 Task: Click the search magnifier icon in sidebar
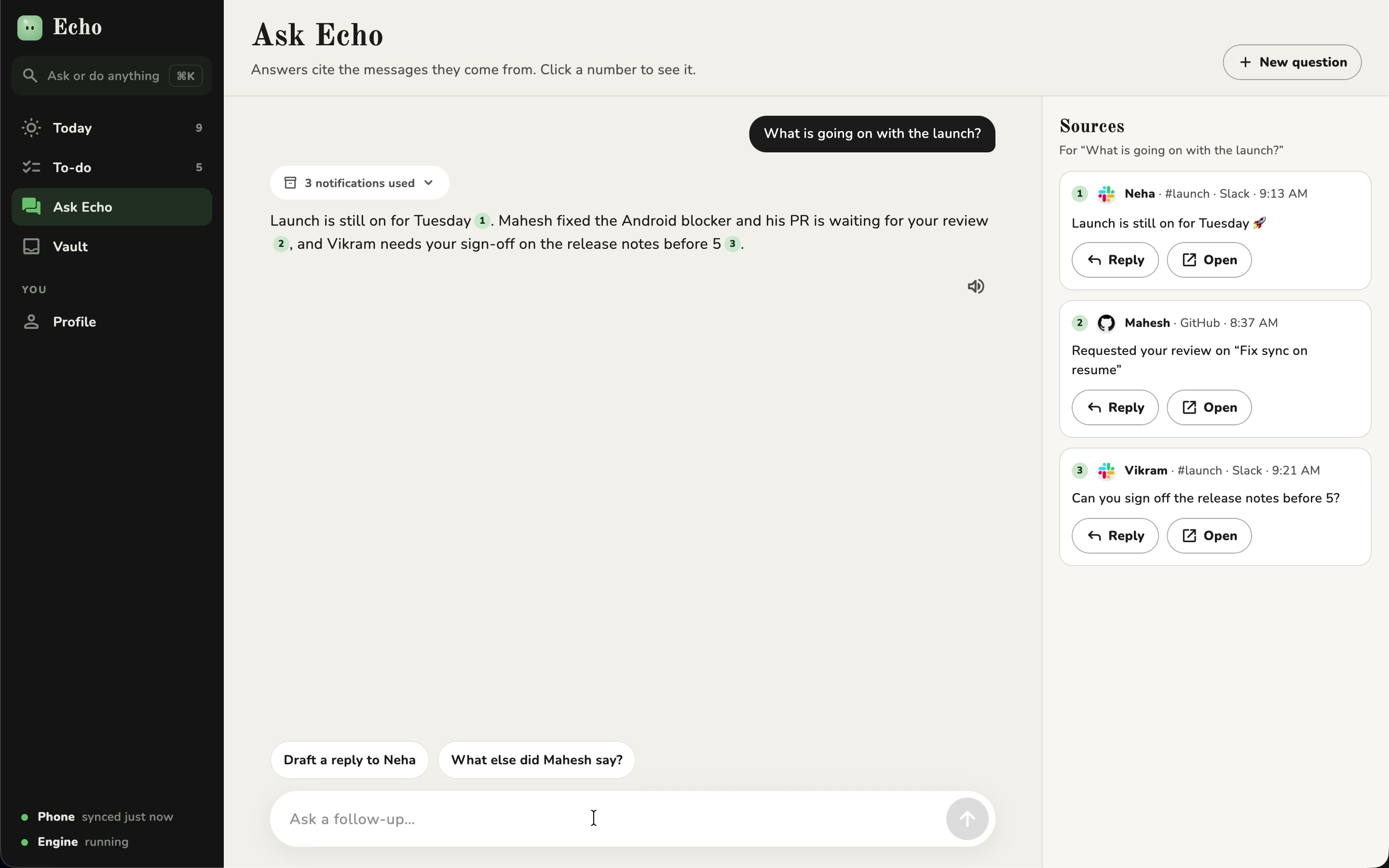(30, 76)
